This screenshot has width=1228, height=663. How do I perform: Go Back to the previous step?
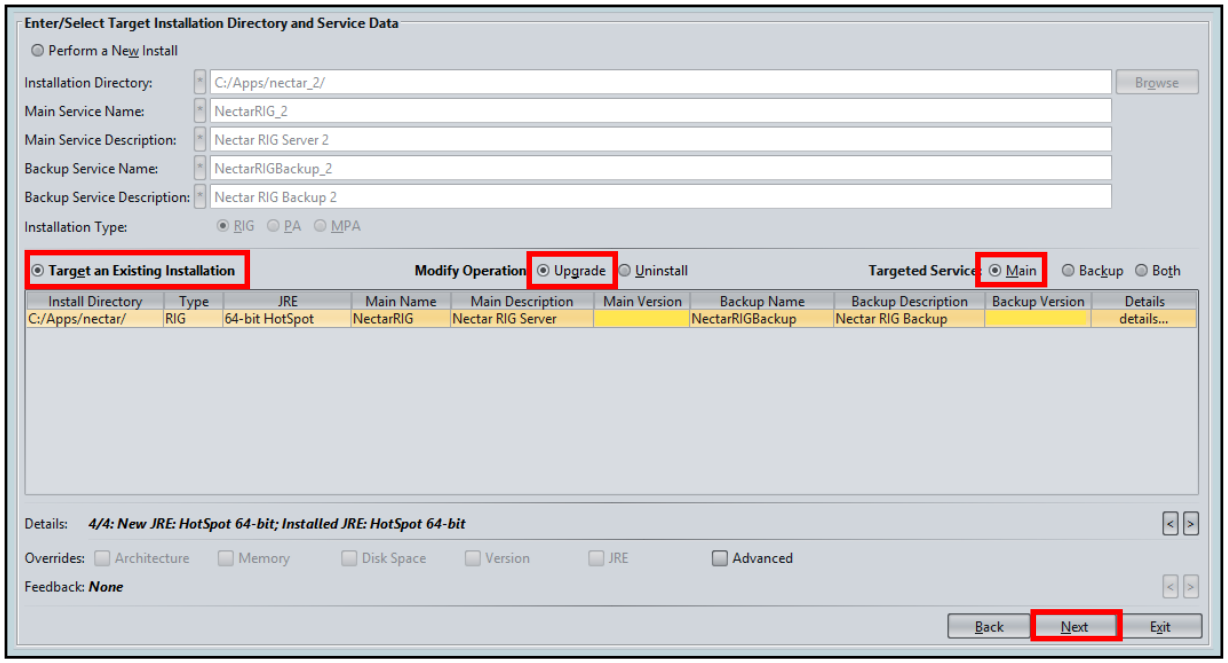click(x=989, y=627)
